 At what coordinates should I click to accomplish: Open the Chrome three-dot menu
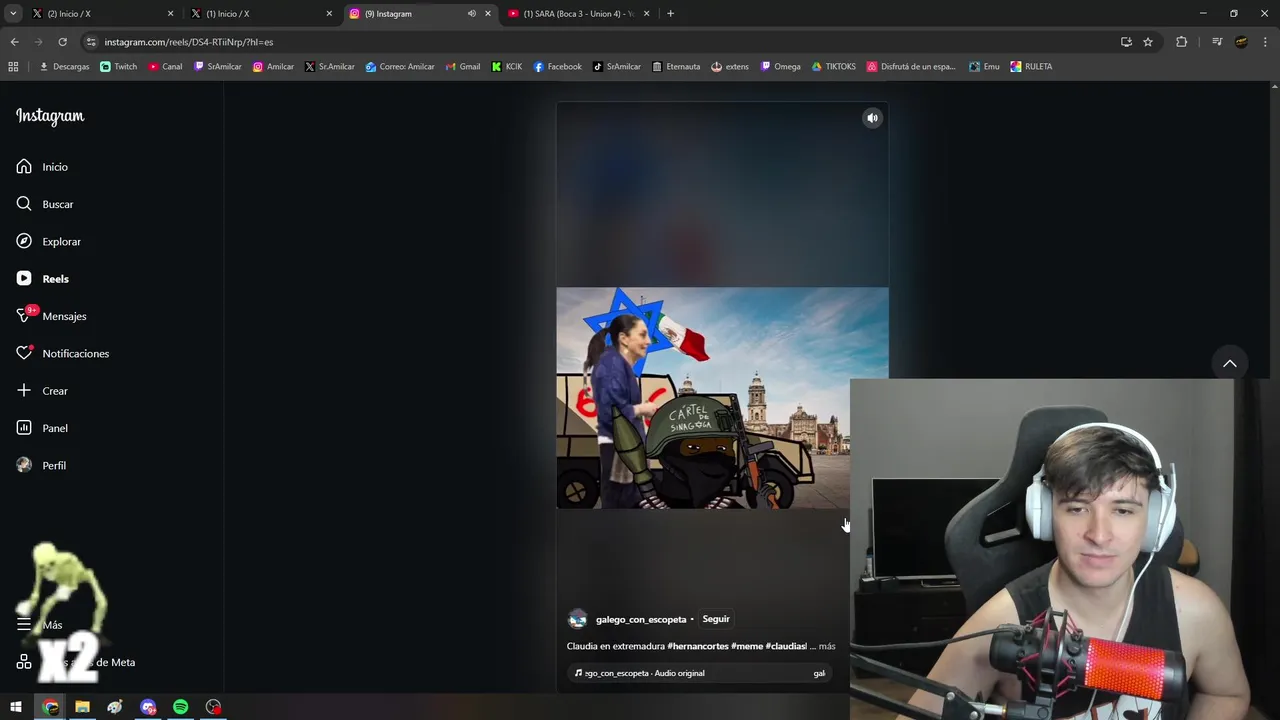[1265, 42]
